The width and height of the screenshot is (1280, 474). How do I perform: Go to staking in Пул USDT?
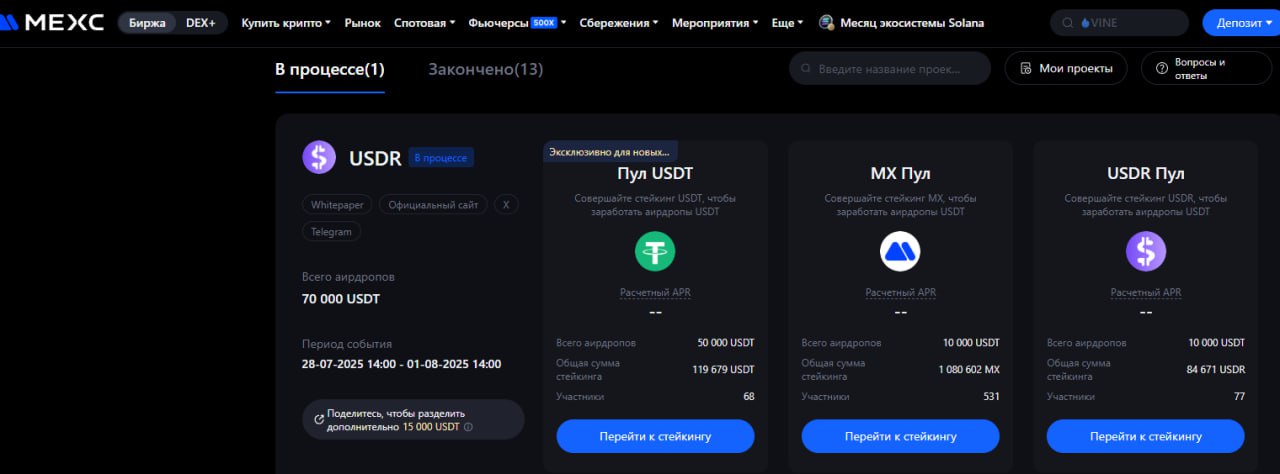(655, 436)
